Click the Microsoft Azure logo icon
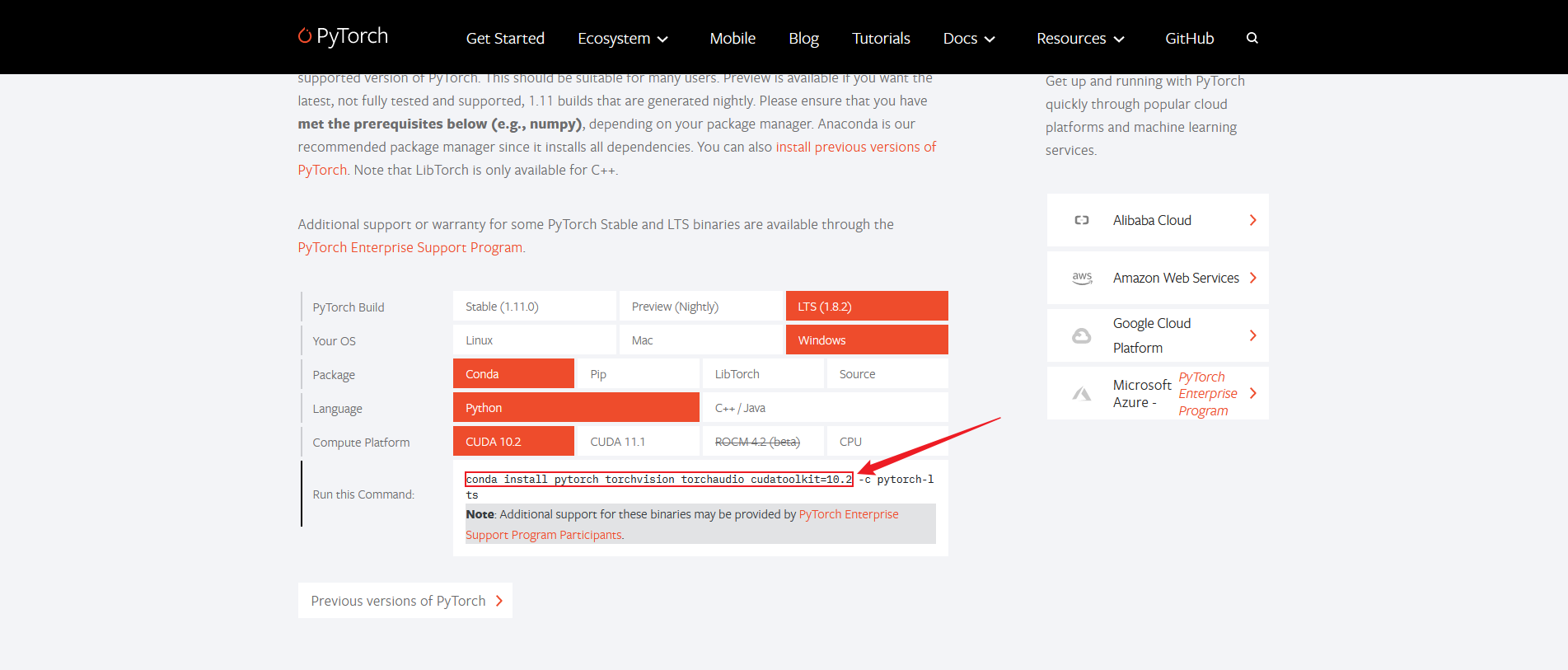Viewport: 1568px width, 670px height. coord(1082,394)
